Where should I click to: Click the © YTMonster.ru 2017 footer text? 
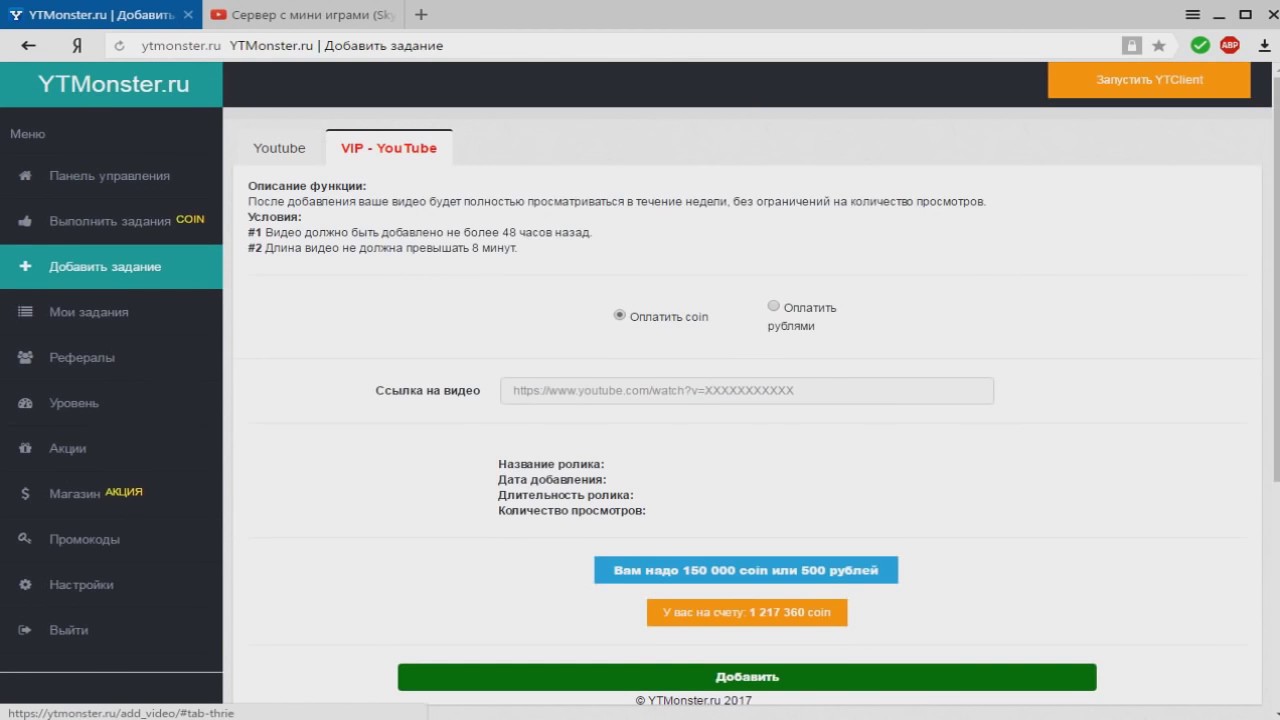point(693,701)
